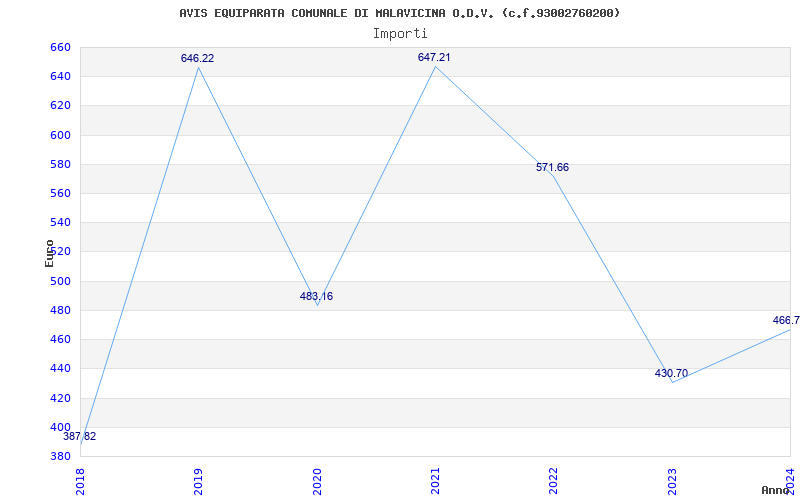Image resolution: width=800 pixels, height=500 pixels.
Task: Click the 2022 x-axis year label
Action: click(x=554, y=481)
